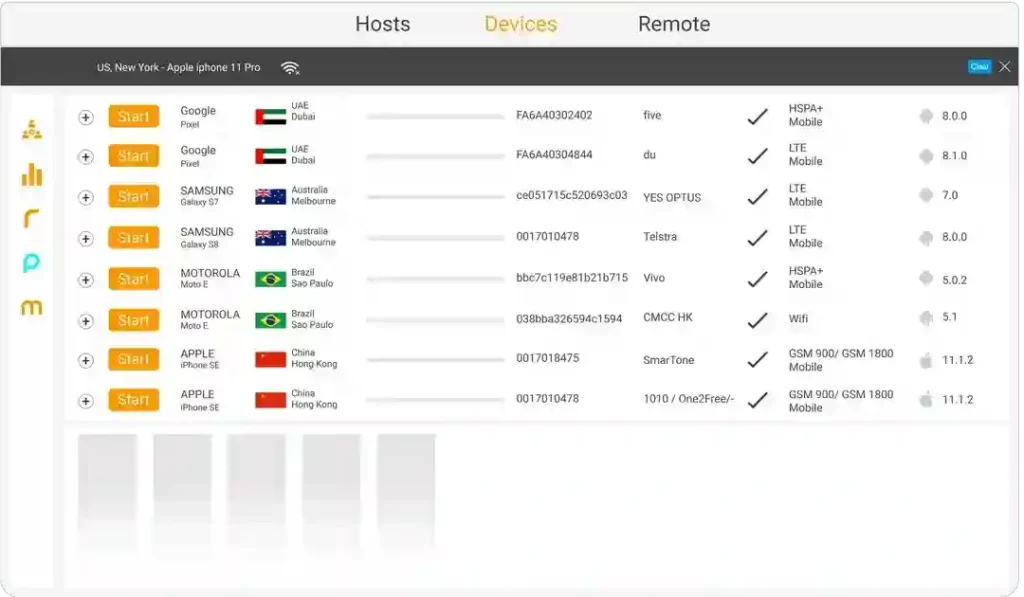
Task: Click the teal 'p' sidebar icon
Action: pos(31,263)
